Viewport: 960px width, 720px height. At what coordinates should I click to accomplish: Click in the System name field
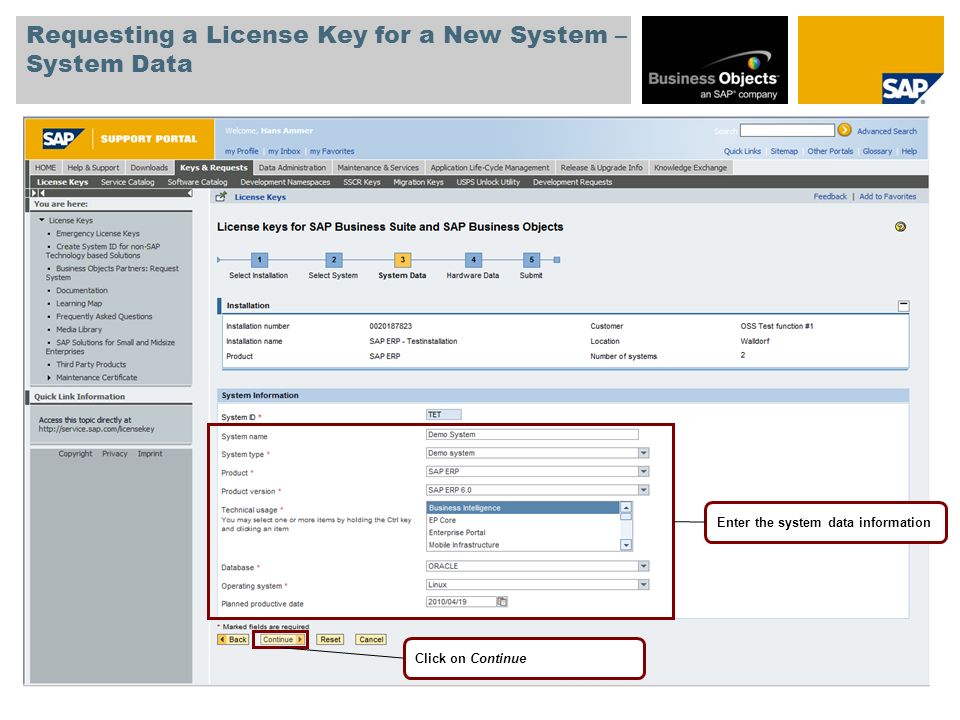click(x=532, y=435)
